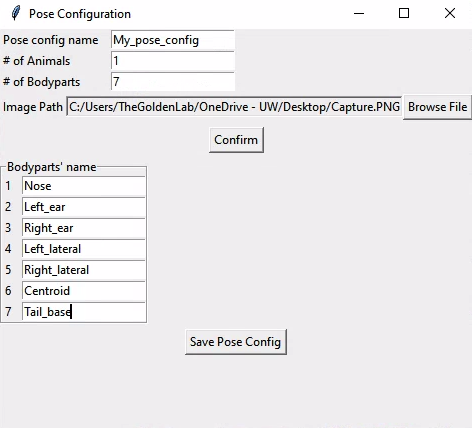The width and height of the screenshot is (472, 428).
Task: Edit bodypart 4 Left_lateral field
Action: 84,249
